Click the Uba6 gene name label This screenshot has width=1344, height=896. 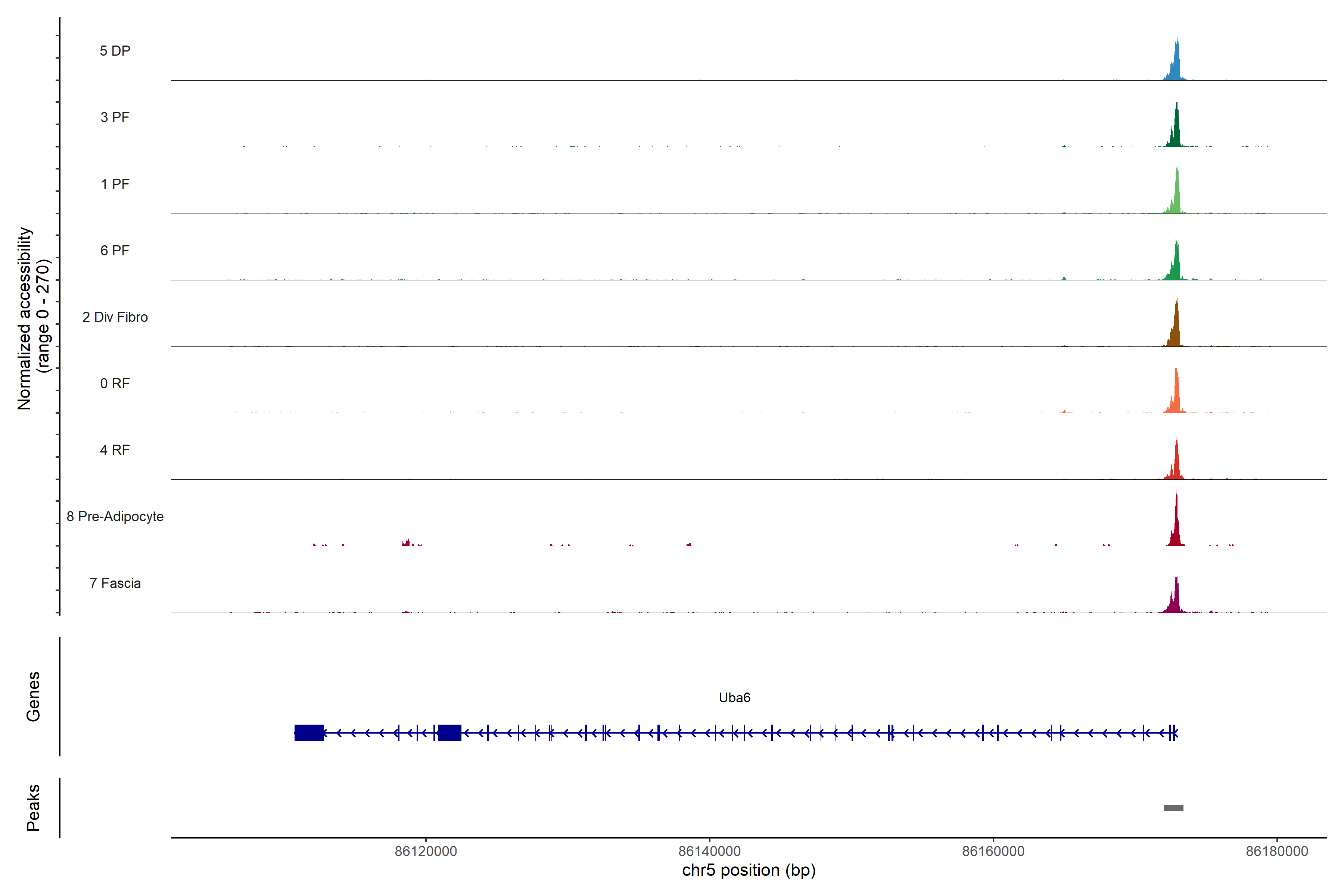734,698
